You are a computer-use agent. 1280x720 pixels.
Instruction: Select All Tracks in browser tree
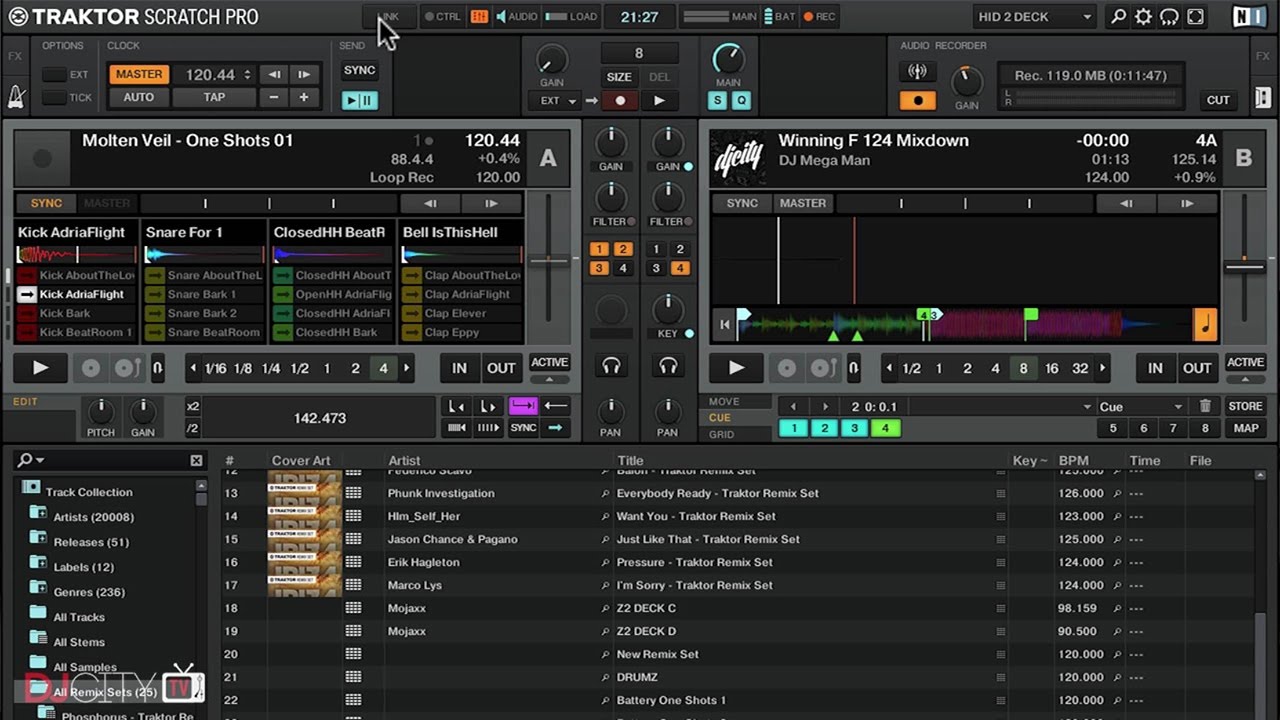pyautogui.click(x=79, y=617)
